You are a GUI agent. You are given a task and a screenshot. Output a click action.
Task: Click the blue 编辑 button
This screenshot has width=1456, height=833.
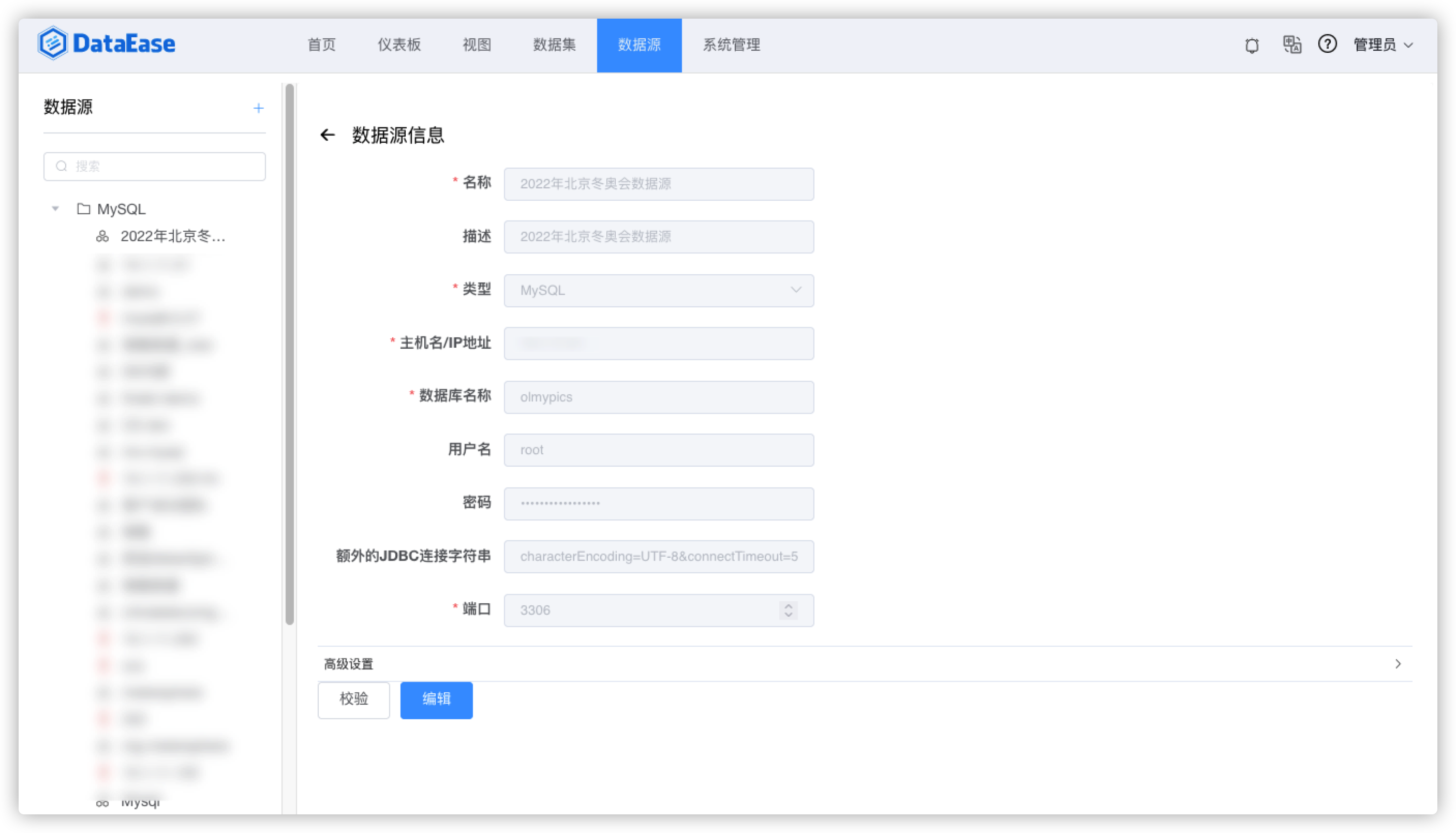[x=436, y=700]
